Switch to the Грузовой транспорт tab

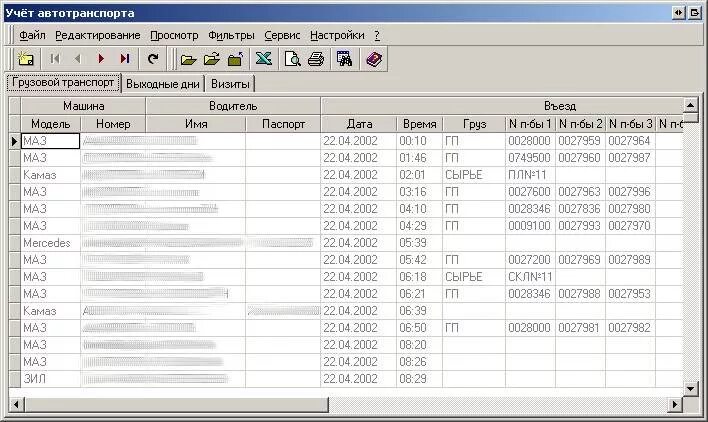point(63,83)
